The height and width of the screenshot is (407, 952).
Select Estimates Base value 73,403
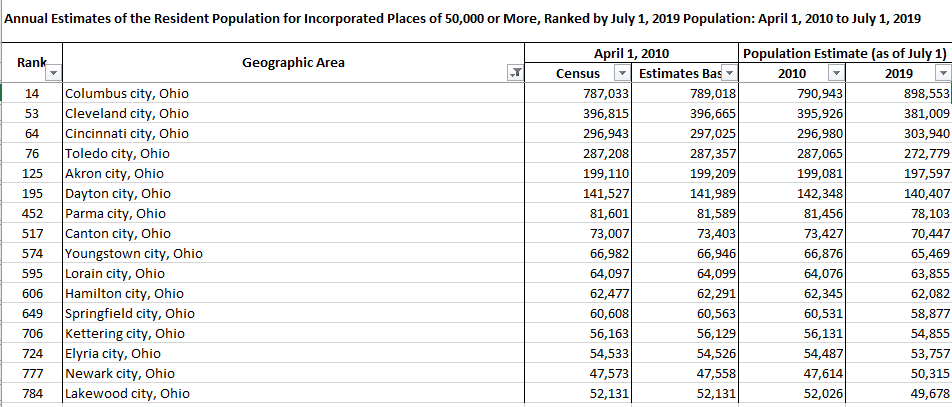coord(685,234)
